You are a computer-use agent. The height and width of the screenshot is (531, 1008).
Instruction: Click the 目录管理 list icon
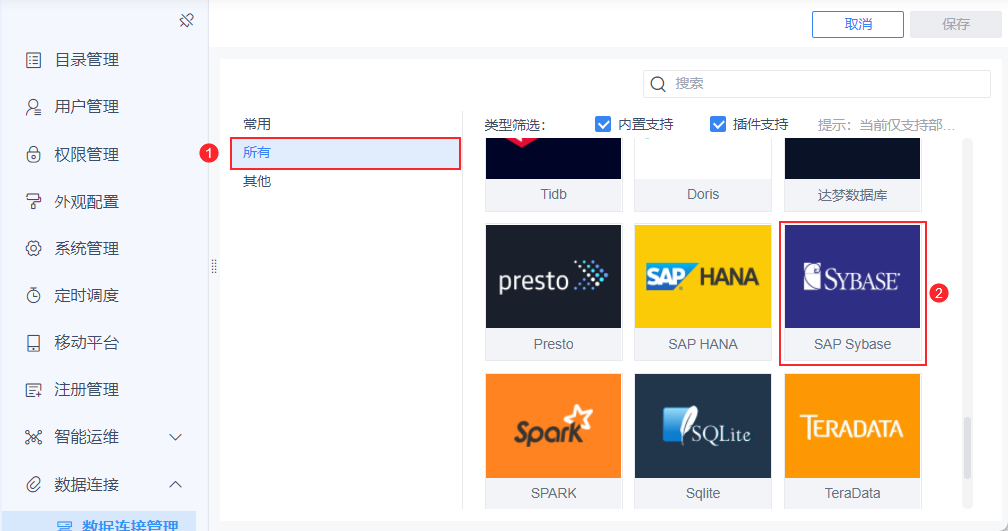click(x=33, y=60)
